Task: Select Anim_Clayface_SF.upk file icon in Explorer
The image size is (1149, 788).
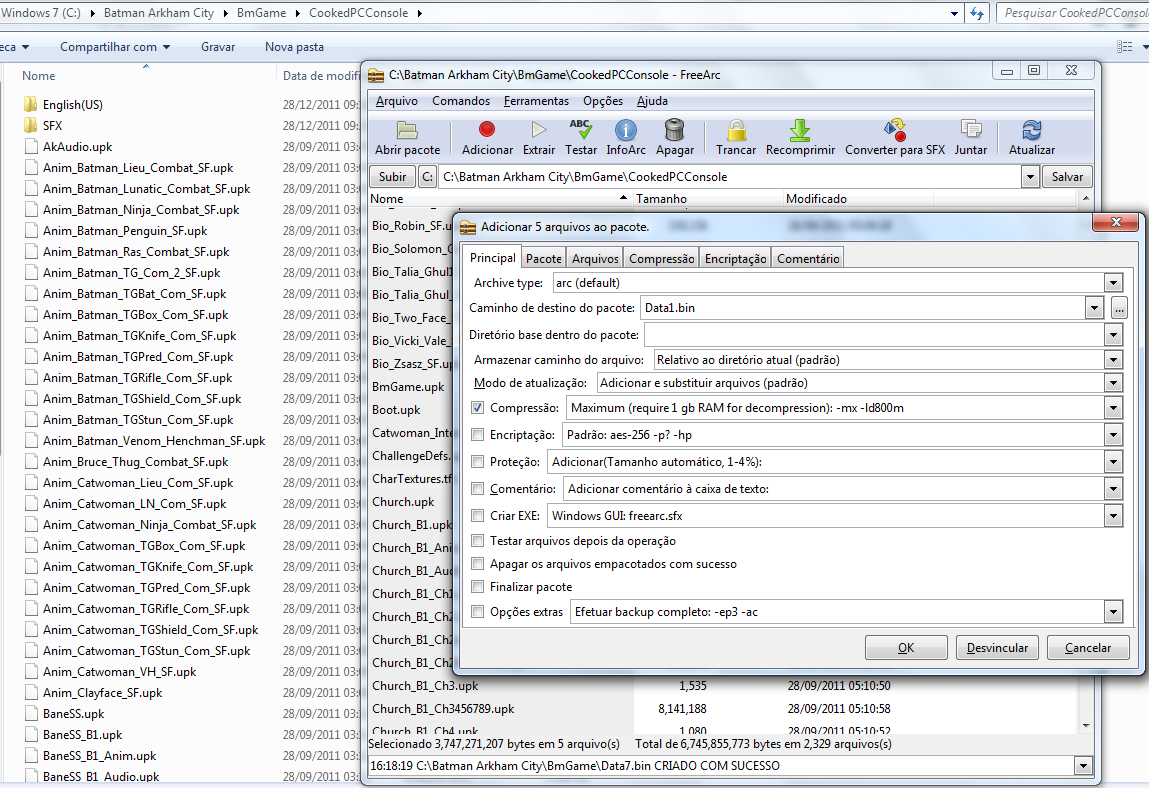Action: [31, 693]
